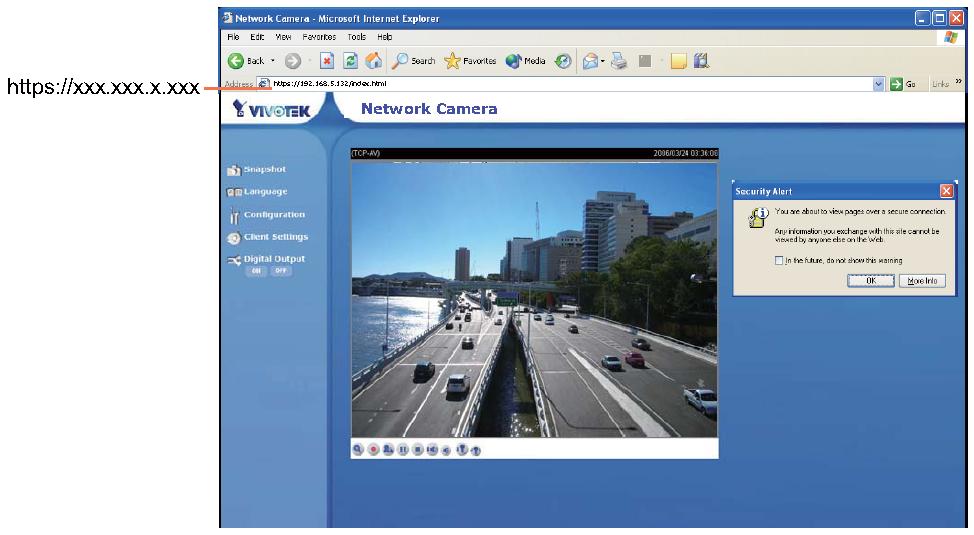Image resolution: width=974 pixels, height=535 pixels.
Task: Click OK in the Security Alert dialog
Action: click(x=871, y=281)
